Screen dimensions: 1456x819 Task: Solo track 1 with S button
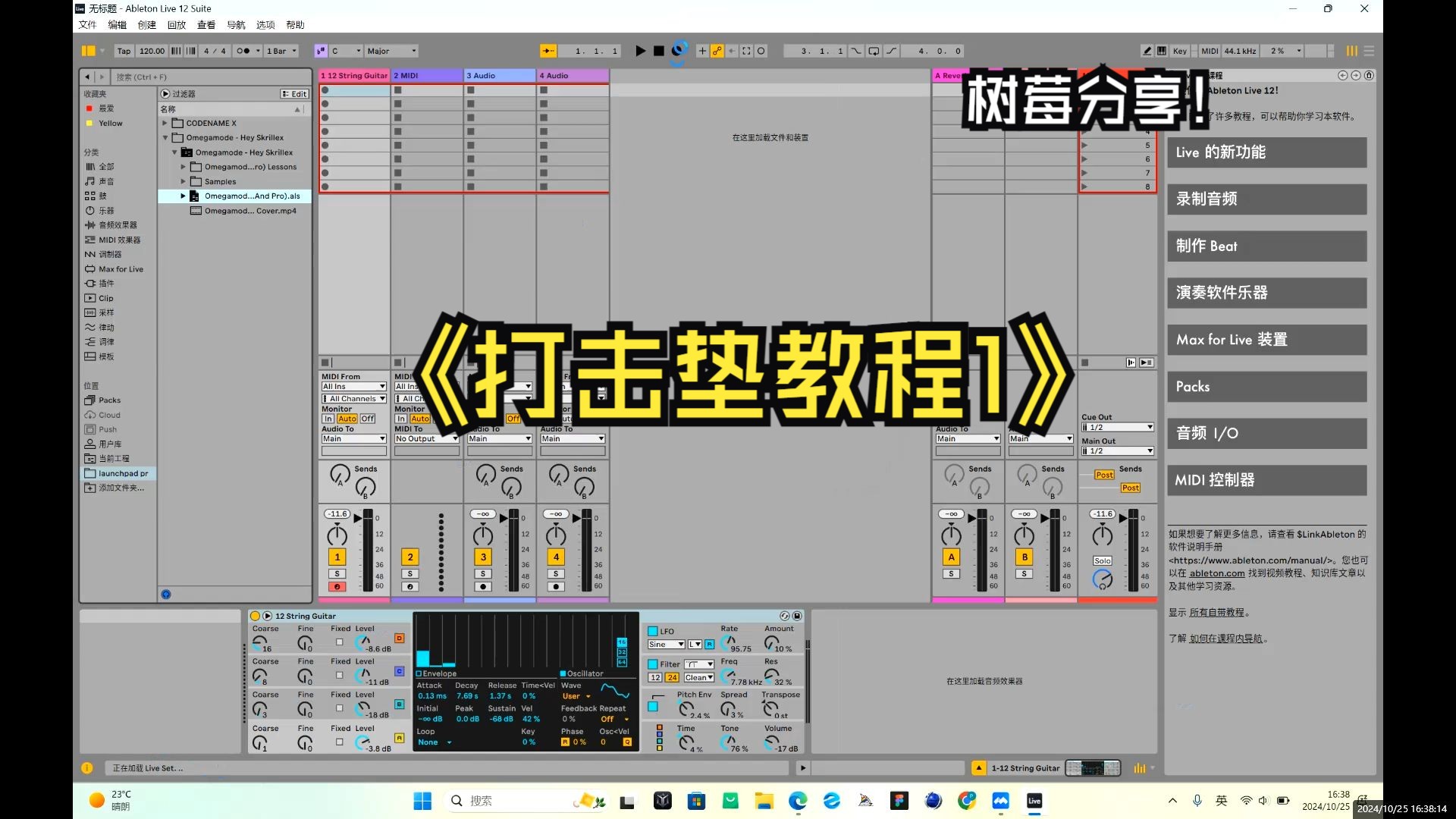(337, 574)
